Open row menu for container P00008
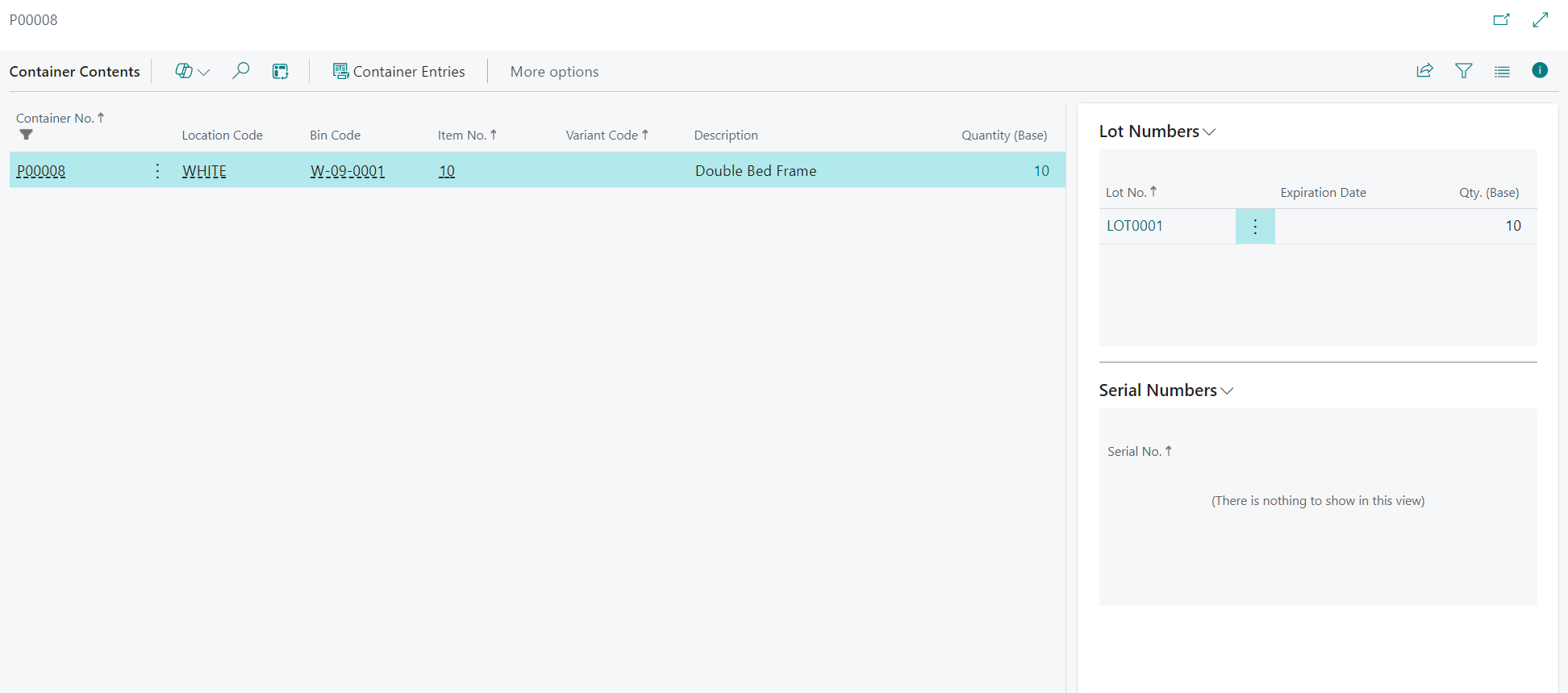Image resolution: width=1568 pixels, height=693 pixels. coord(157,171)
